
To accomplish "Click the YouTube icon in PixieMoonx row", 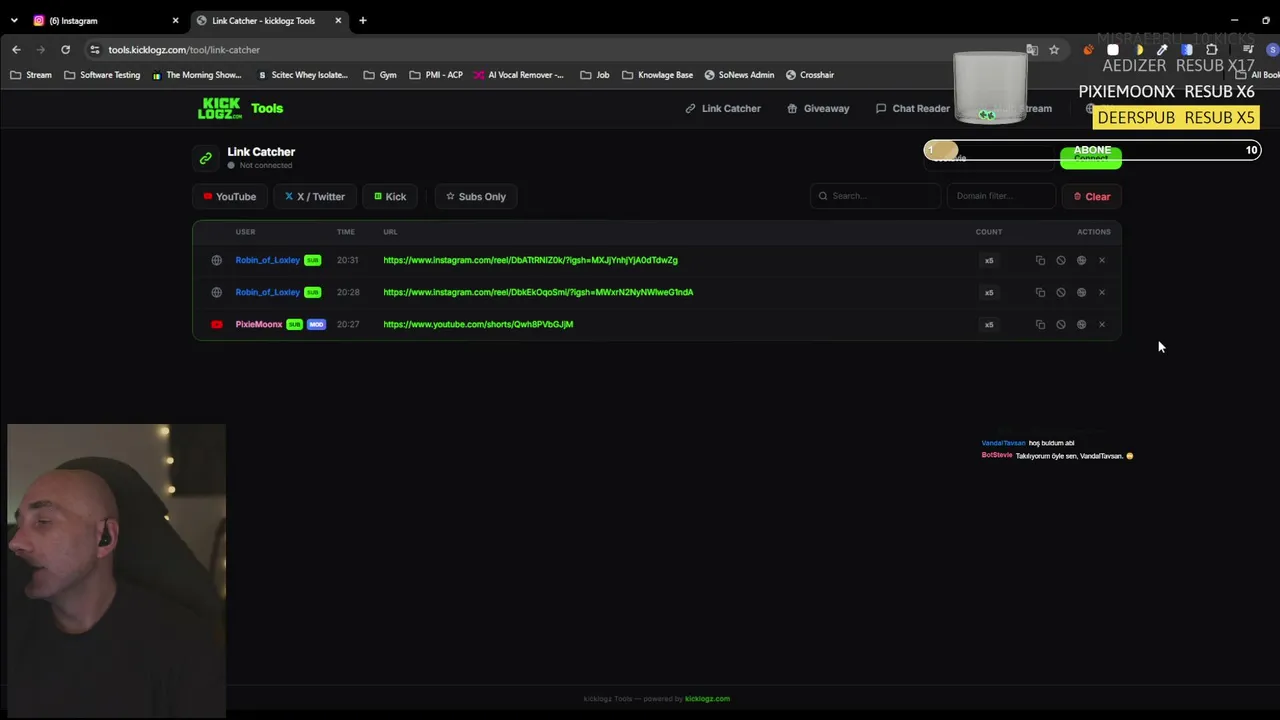I will [x=217, y=324].
